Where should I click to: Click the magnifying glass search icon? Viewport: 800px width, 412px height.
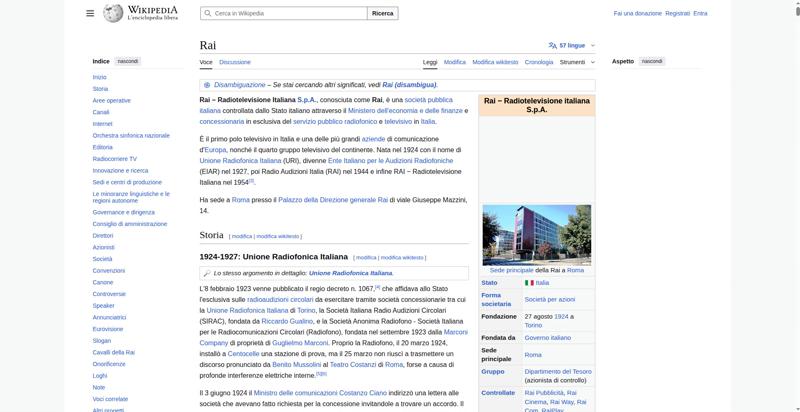206,13
